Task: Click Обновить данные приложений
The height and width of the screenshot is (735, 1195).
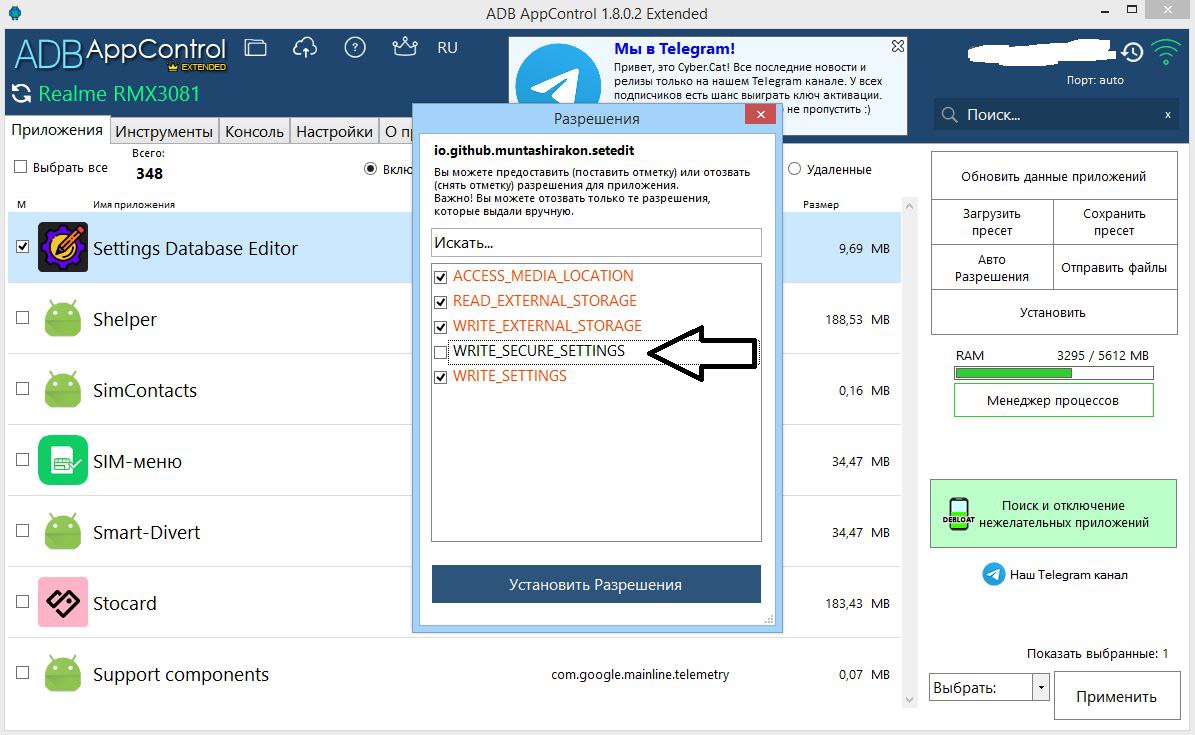Action: point(1054,176)
